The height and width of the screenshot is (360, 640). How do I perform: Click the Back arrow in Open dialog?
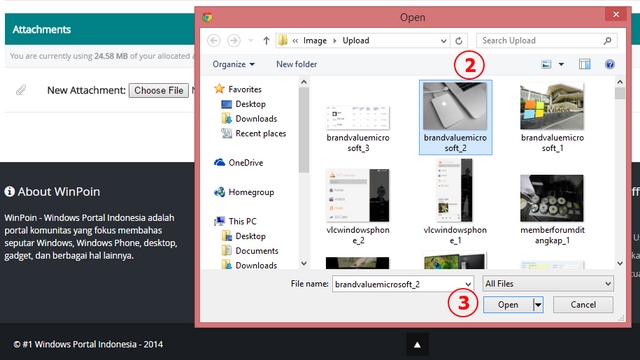pyautogui.click(x=213, y=40)
